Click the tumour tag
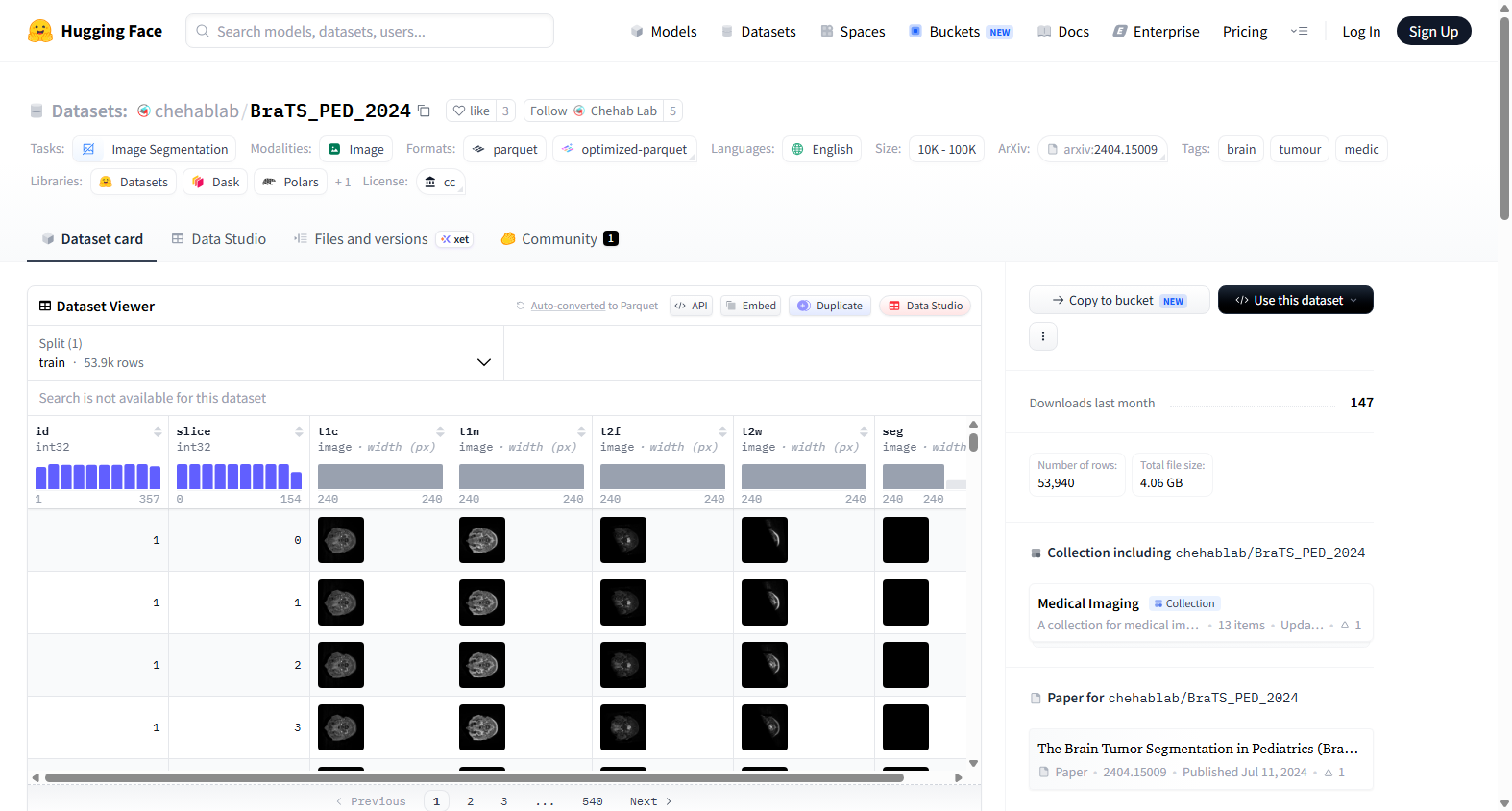 [1300, 149]
